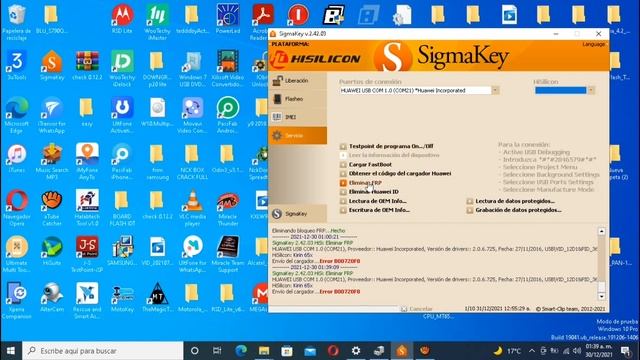Select the VLC media player desktop icon
The image size is (640, 360).
tap(192, 208)
